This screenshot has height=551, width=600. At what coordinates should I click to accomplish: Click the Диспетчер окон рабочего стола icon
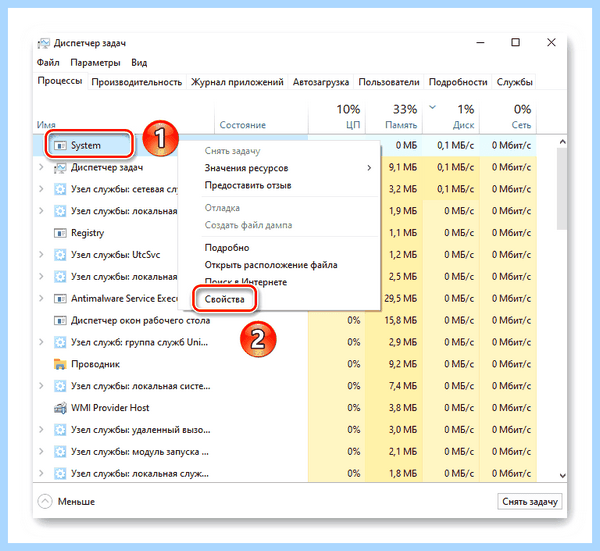coord(60,320)
